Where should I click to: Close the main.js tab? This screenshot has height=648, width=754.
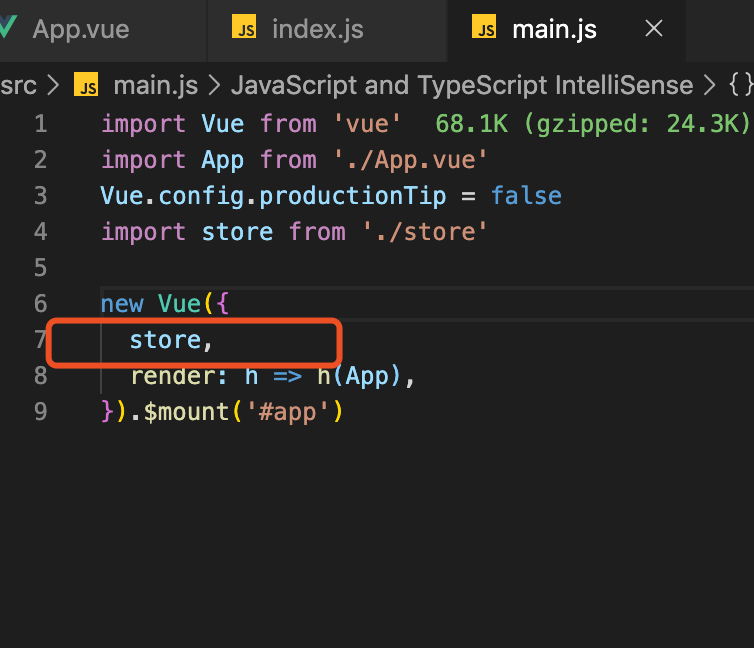[653, 28]
